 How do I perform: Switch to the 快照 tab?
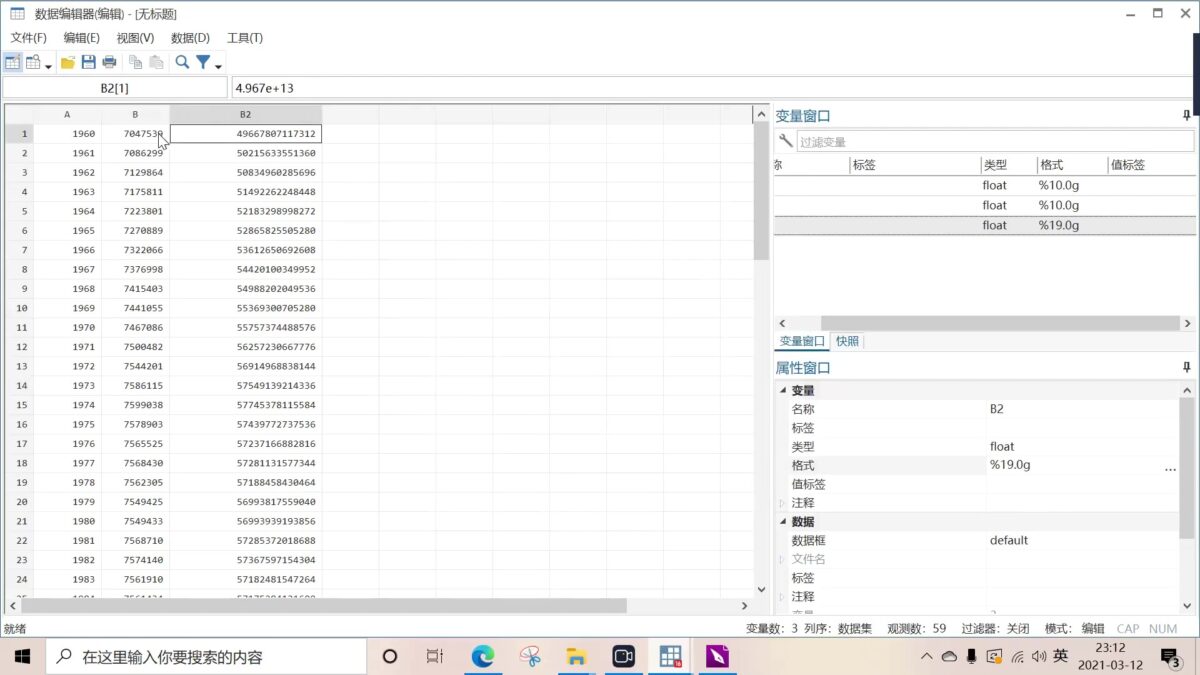point(847,341)
